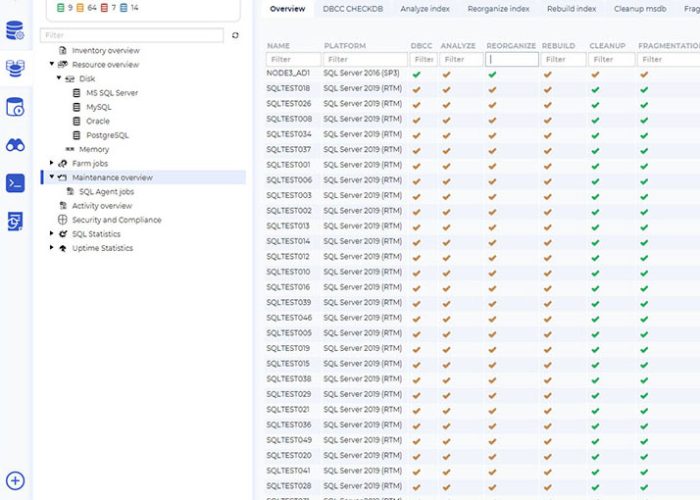700x500 pixels.
Task: Click the REBUILD column filter field
Action: click(563, 59)
